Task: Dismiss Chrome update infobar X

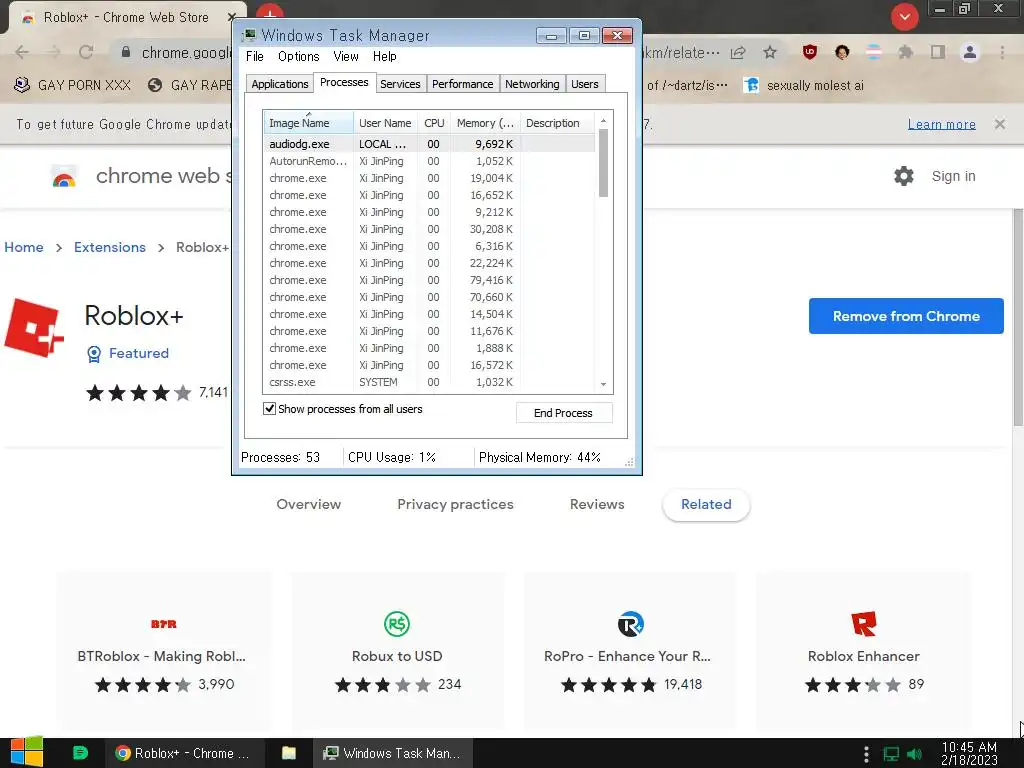Action: click(1000, 124)
